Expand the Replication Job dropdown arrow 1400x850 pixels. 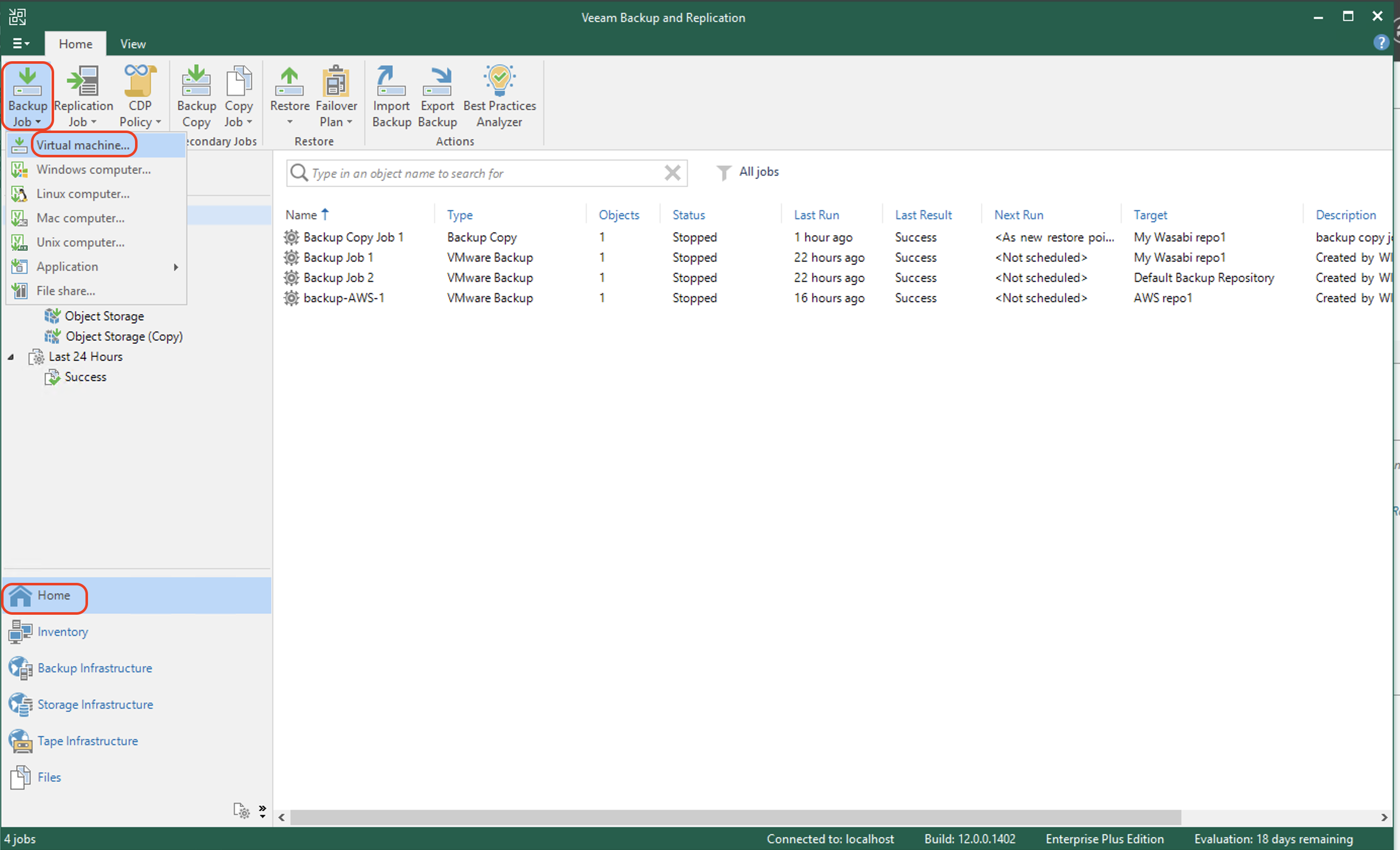pyautogui.click(x=94, y=122)
